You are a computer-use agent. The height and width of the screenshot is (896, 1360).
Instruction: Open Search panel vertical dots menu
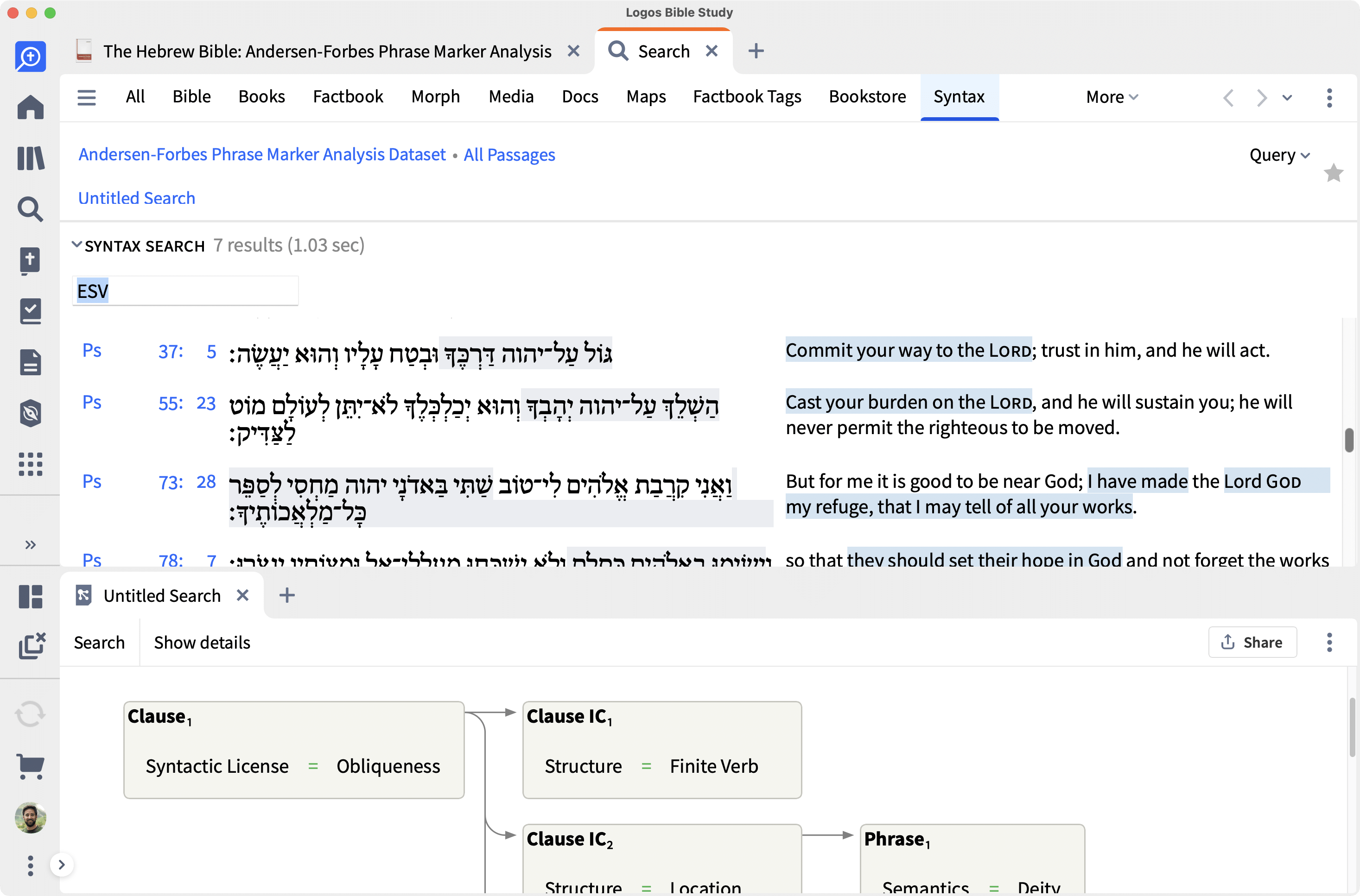(1329, 98)
